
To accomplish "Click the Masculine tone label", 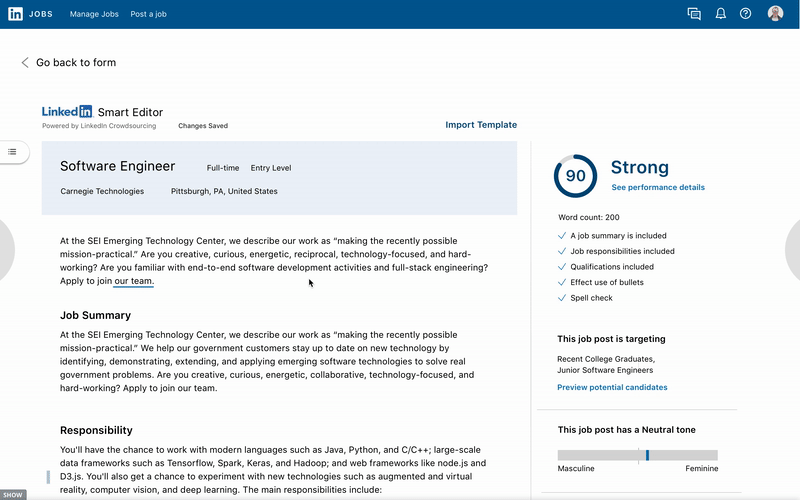I will [576, 468].
